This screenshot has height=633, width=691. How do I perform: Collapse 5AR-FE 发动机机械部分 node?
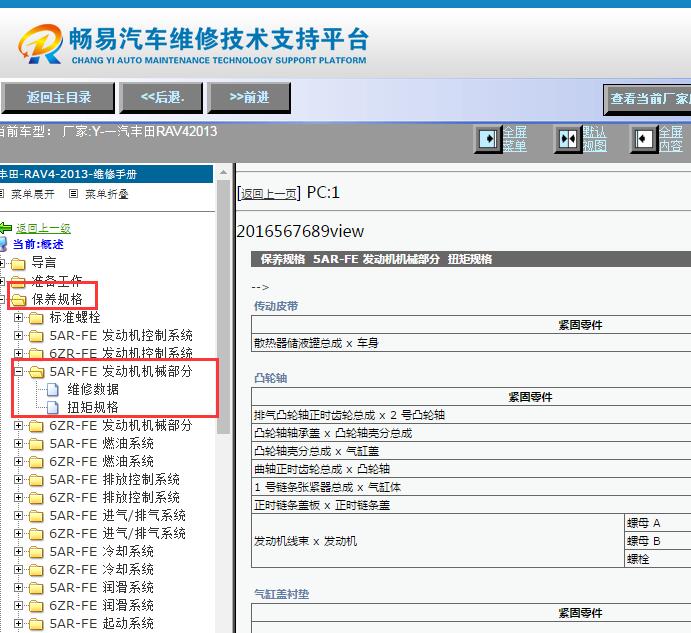tap(18, 372)
